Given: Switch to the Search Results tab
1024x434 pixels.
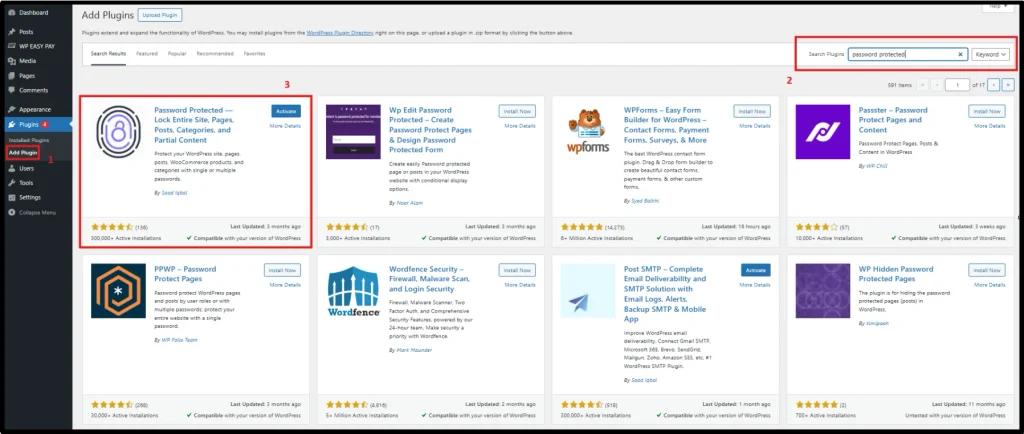Looking at the screenshot, I should click(x=108, y=54).
